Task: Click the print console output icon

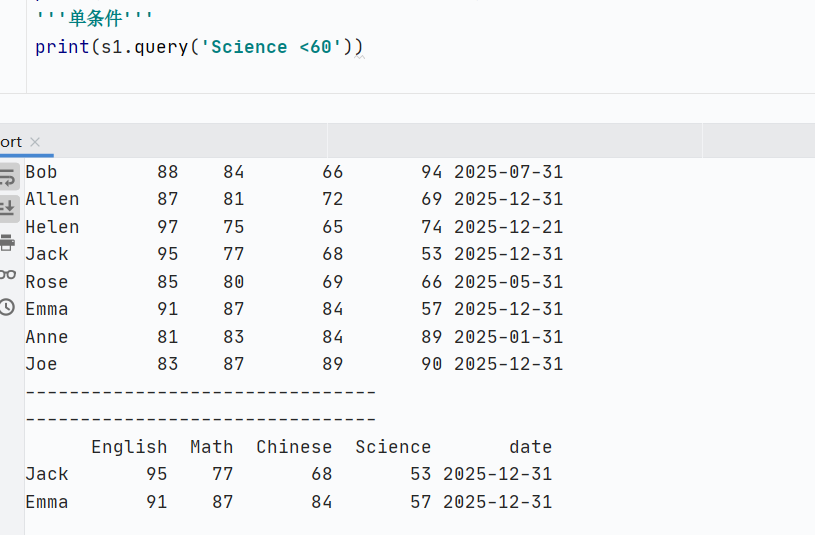Action: click(8, 242)
